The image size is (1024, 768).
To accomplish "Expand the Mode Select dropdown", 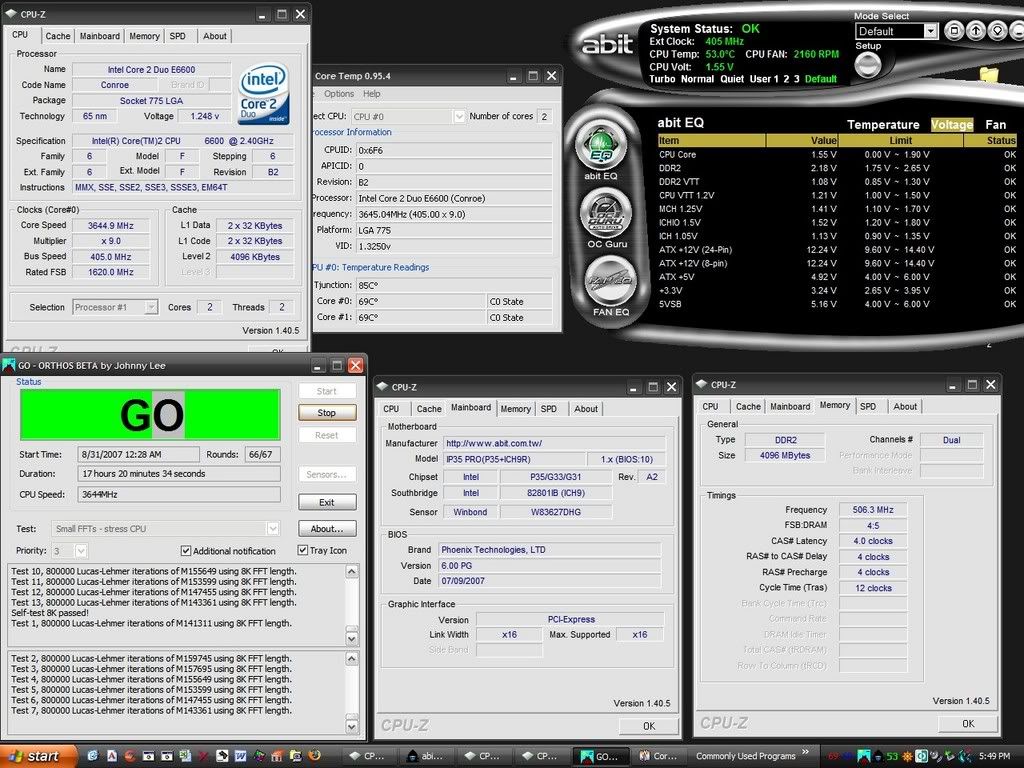I will 931,31.
